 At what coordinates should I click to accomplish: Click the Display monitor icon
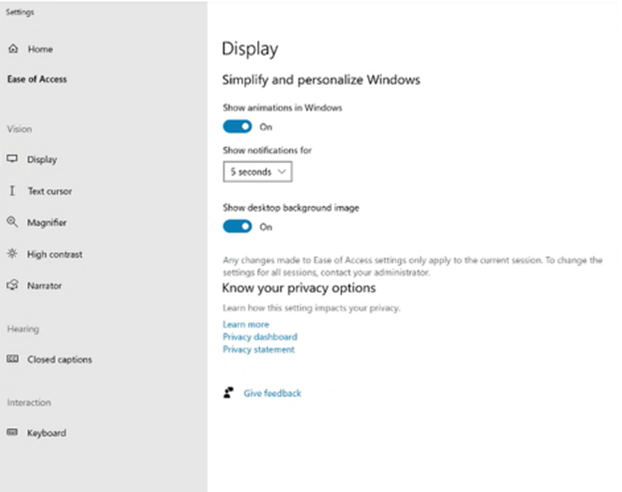[13, 160]
